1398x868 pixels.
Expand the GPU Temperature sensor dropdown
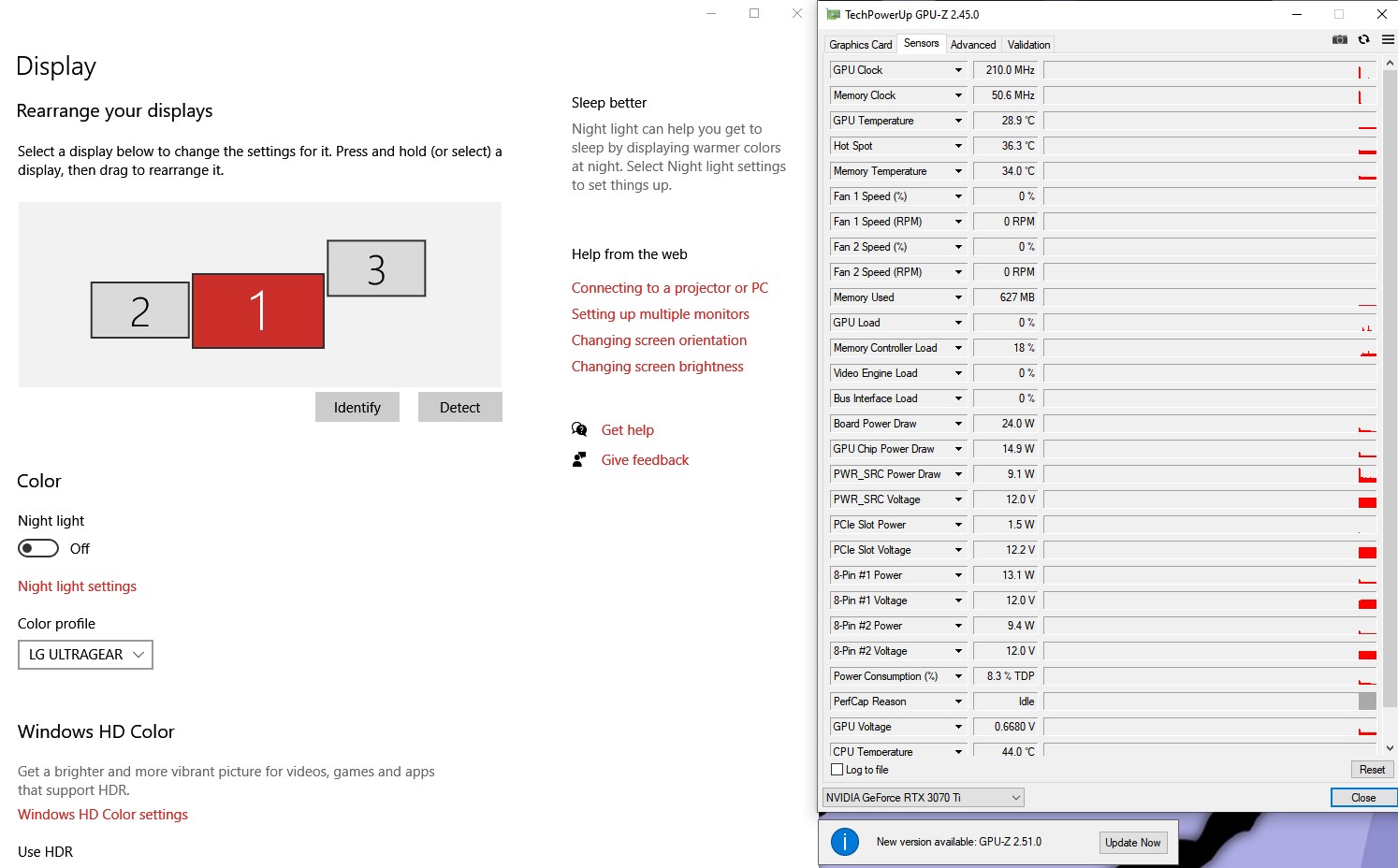pyautogui.click(x=958, y=121)
